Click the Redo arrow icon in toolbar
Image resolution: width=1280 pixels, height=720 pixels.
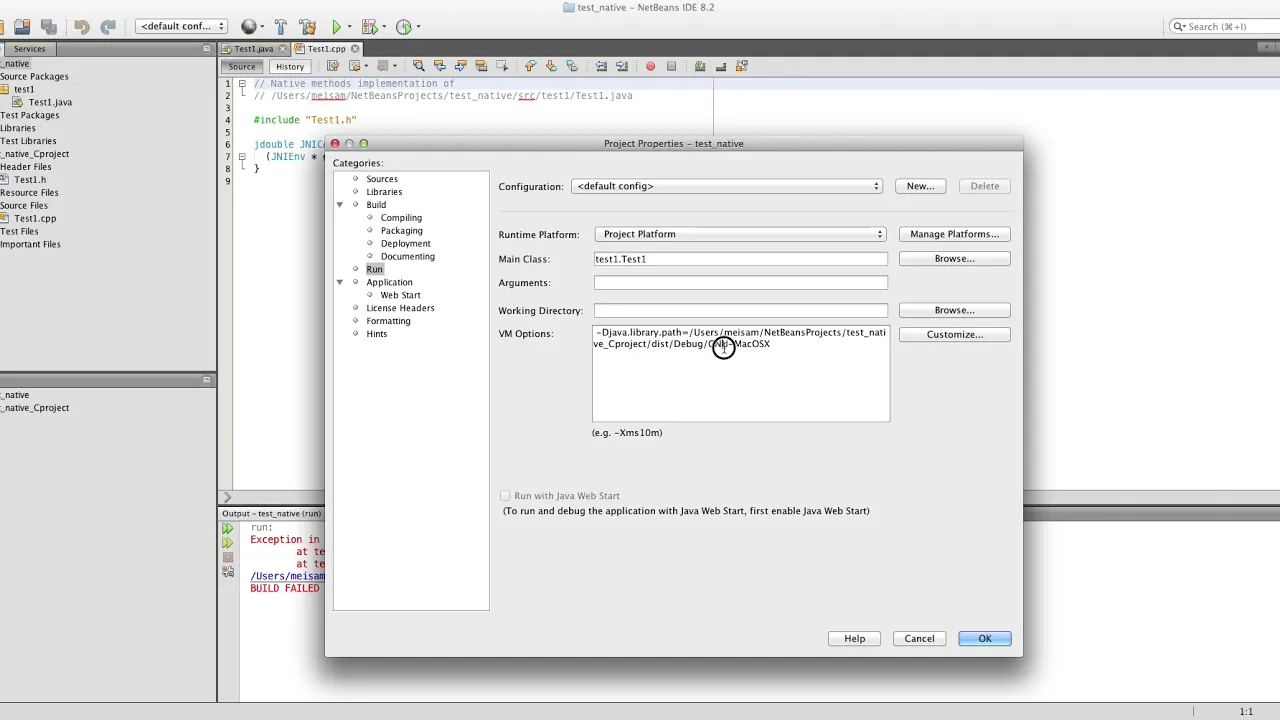[108, 27]
